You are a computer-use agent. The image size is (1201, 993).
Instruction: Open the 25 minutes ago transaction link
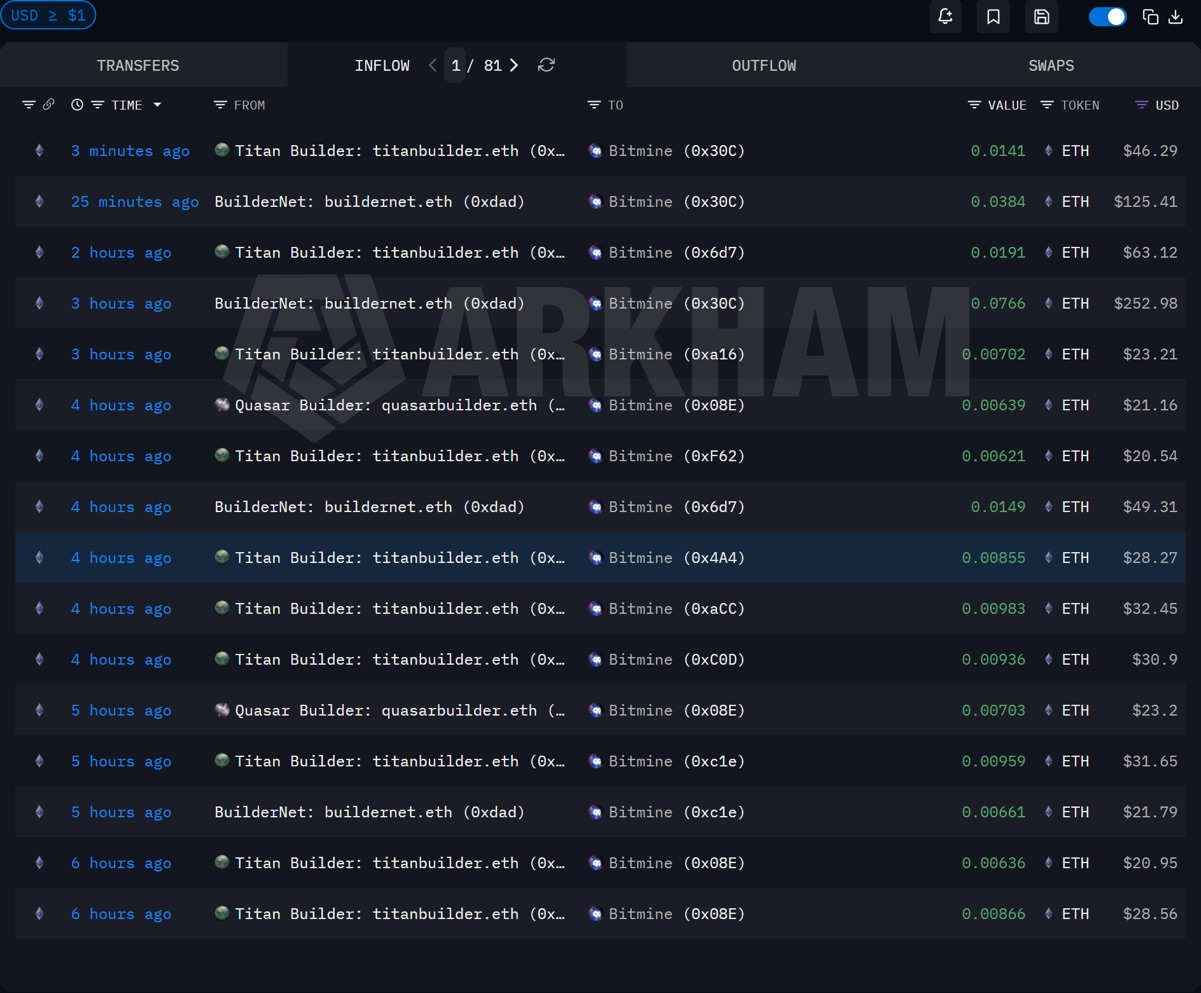click(x=134, y=202)
